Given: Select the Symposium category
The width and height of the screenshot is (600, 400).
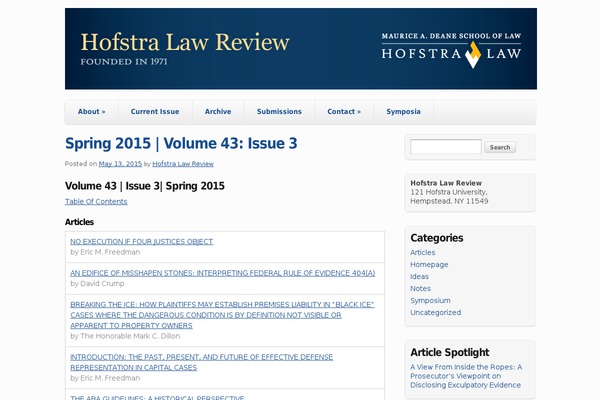Looking at the screenshot, I should coord(430,300).
